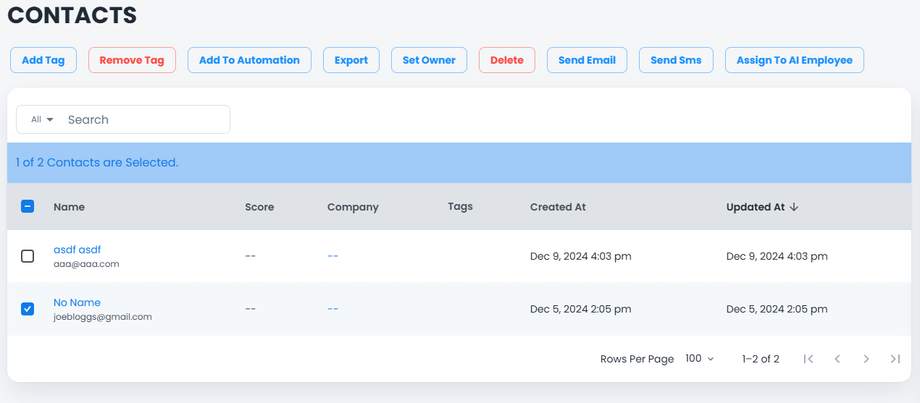Open the No Name contact link

point(77,302)
